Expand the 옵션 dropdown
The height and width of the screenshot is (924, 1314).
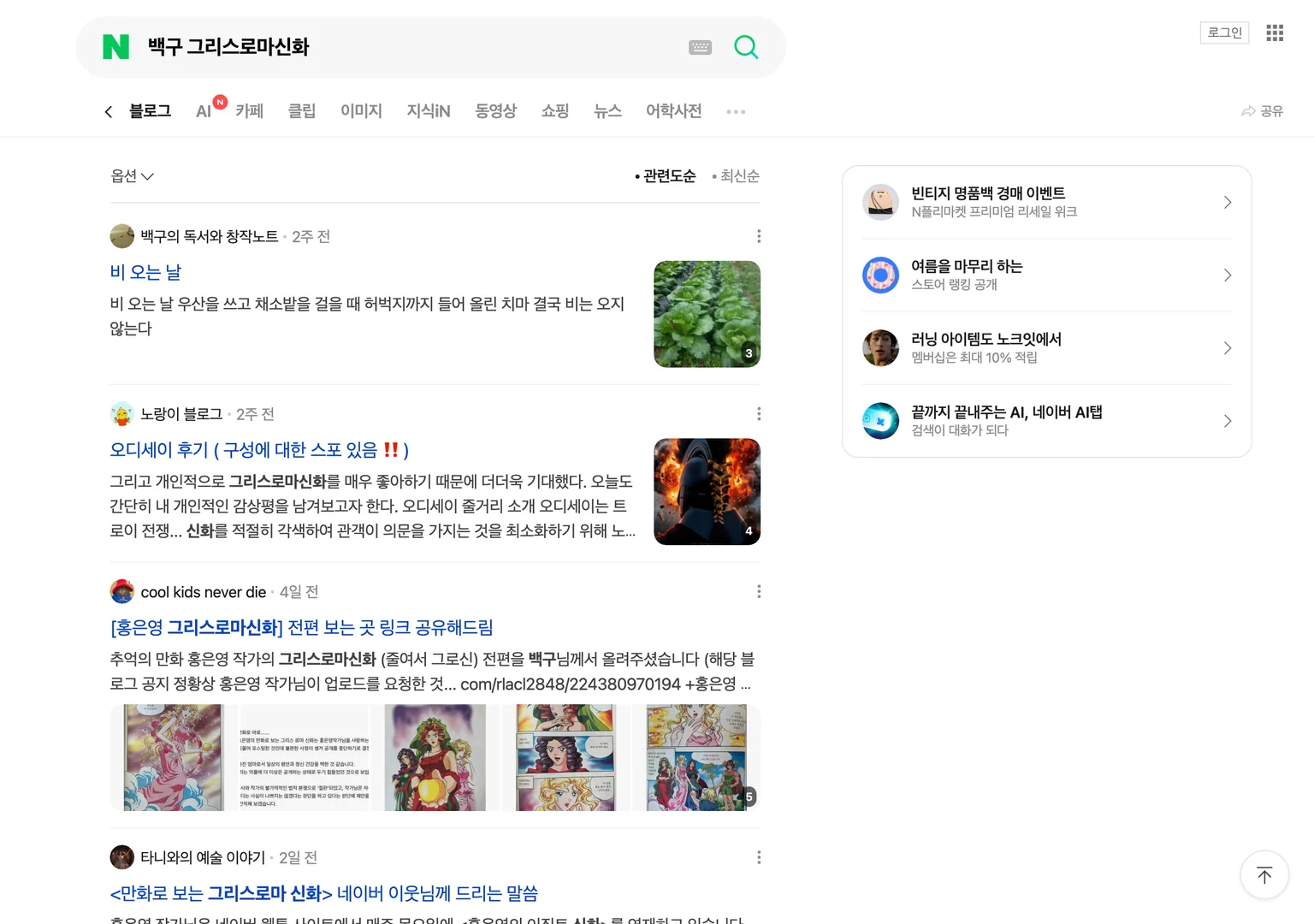point(132,175)
